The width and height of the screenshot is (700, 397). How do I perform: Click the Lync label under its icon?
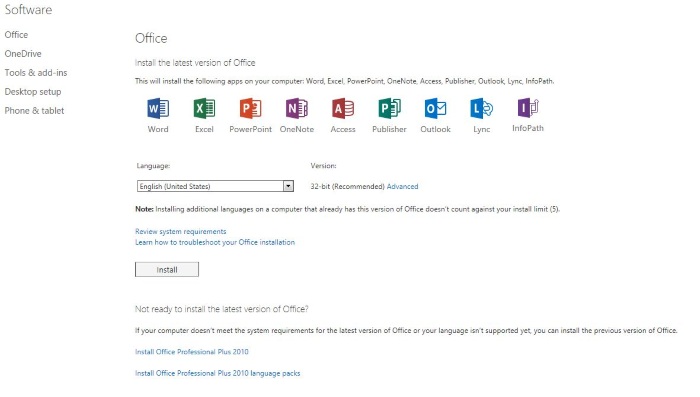pyautogui.click(x=482, y=130)
